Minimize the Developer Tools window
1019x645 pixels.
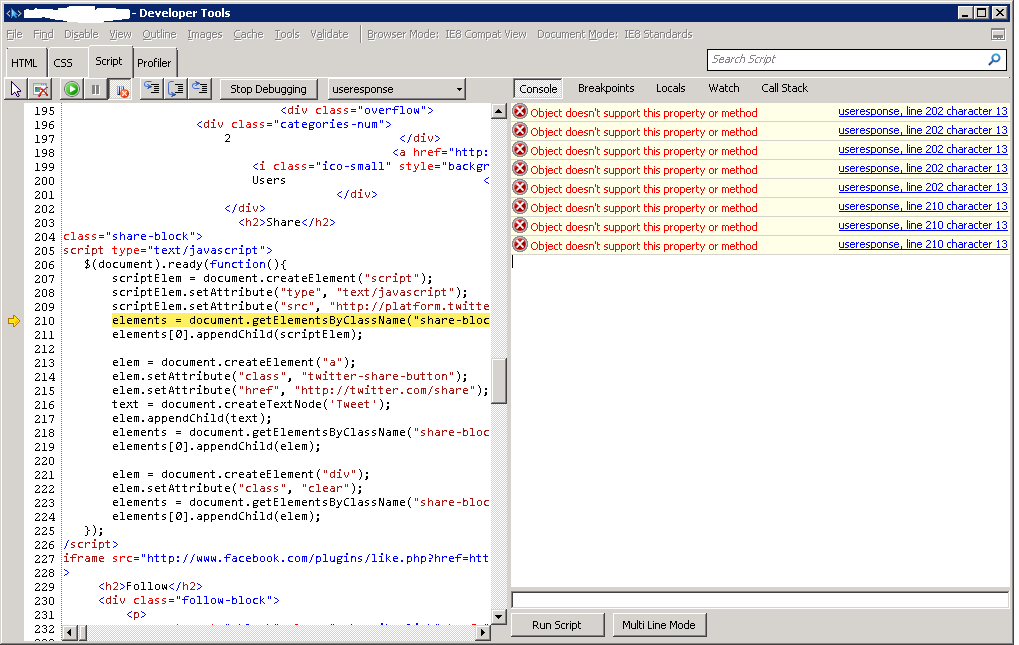966,12
